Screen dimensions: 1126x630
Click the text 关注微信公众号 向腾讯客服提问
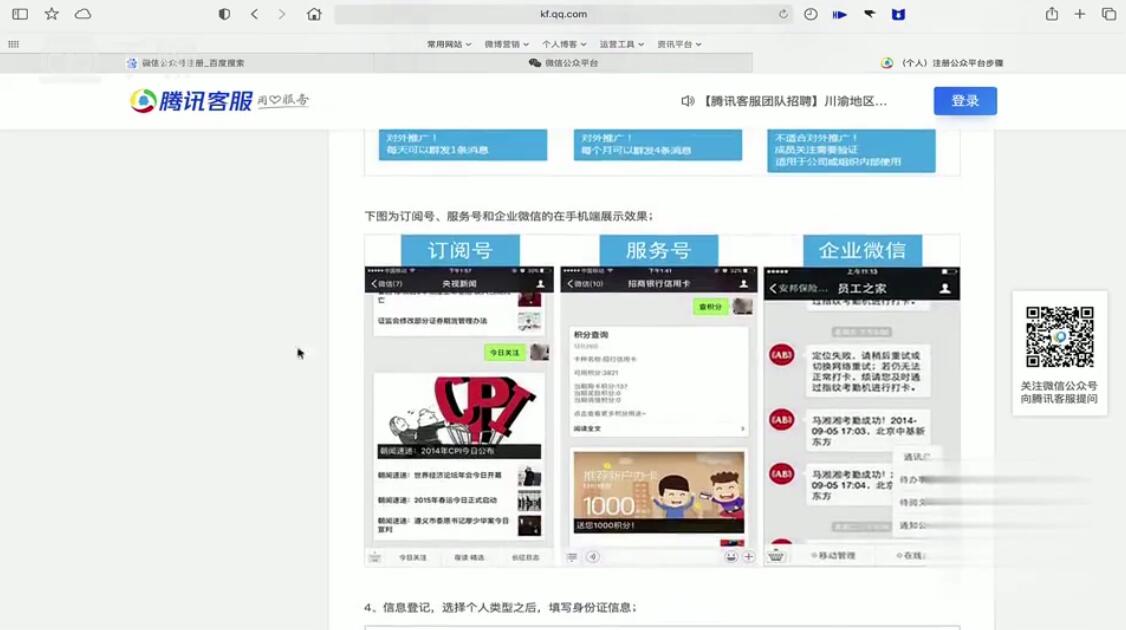(1059, 392)
